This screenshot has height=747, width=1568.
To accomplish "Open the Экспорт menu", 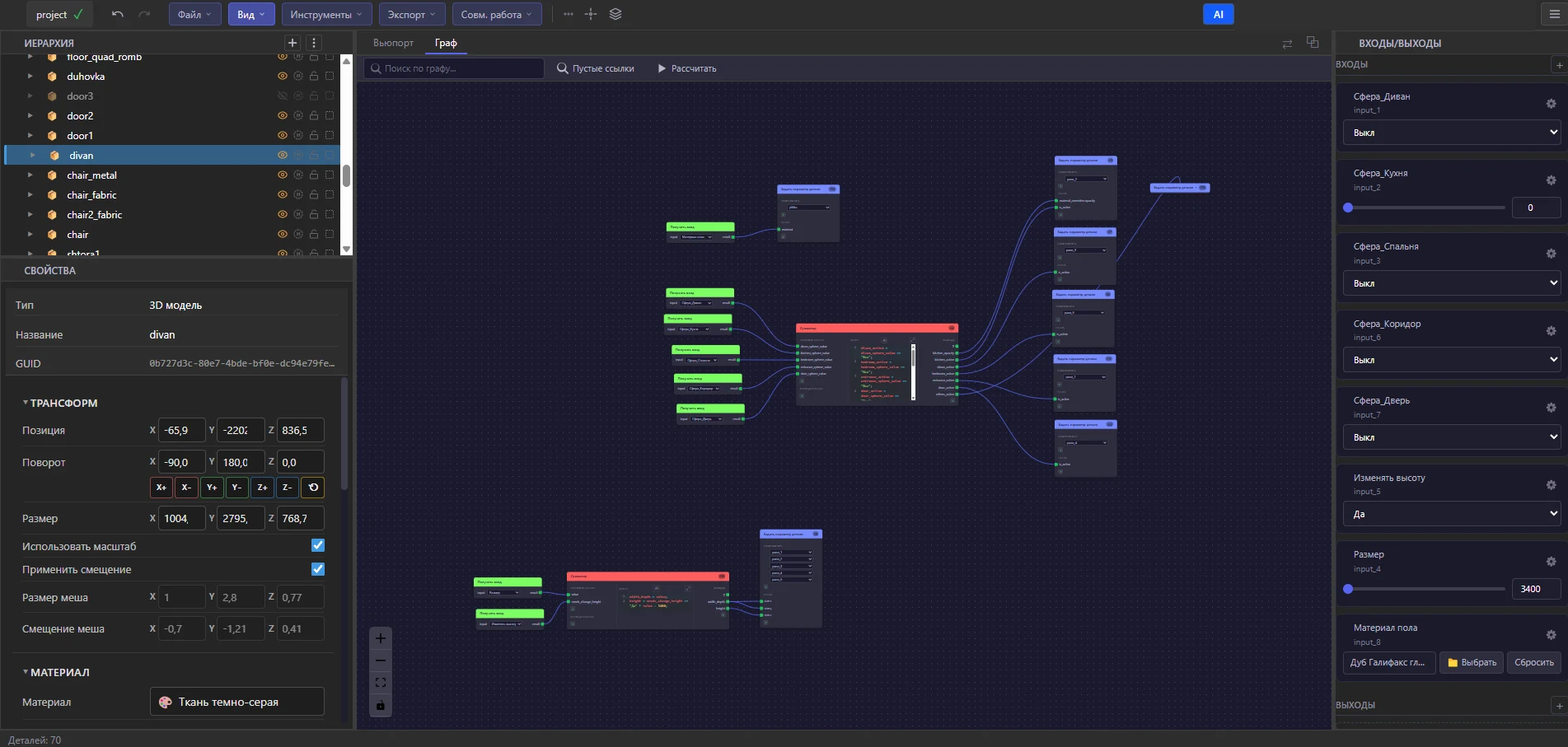I will tap(412, 15).
